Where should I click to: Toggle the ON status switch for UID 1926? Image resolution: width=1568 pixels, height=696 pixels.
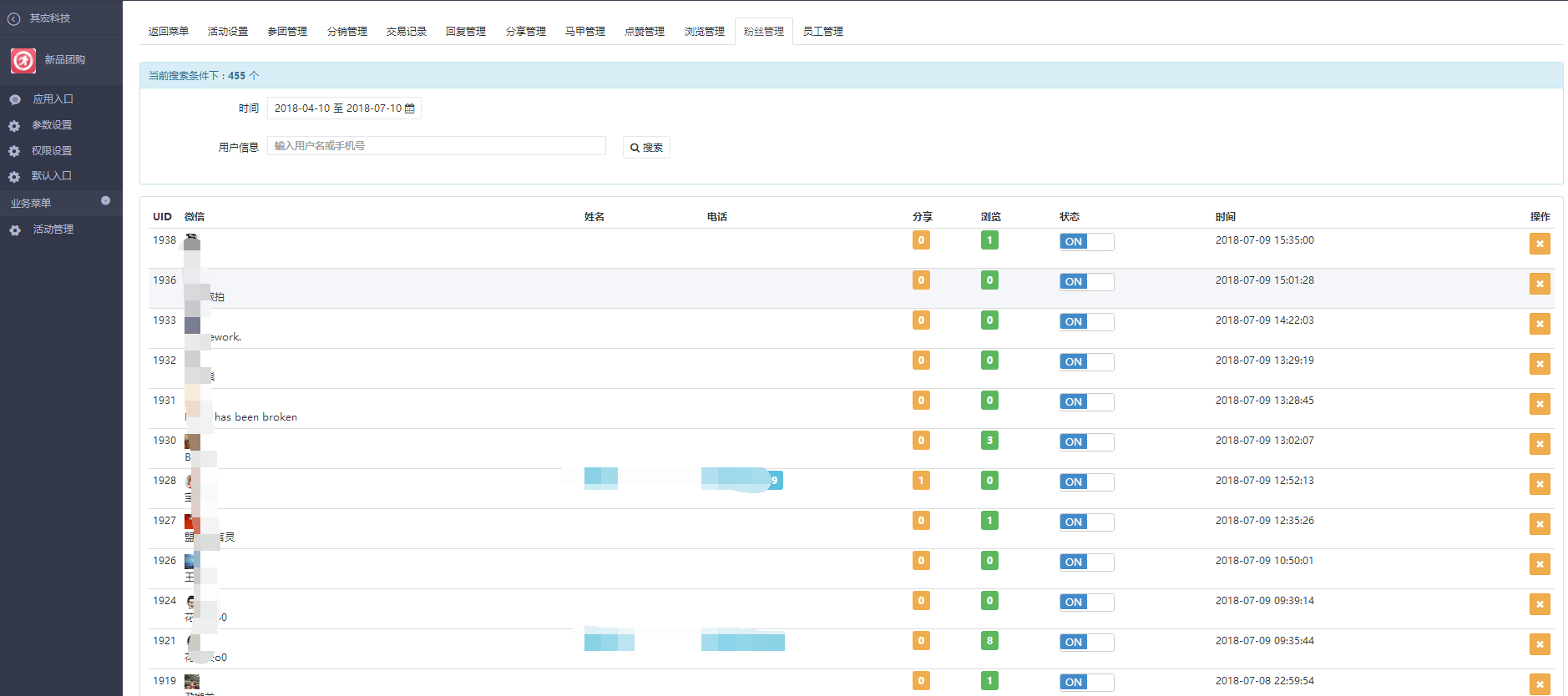tap(1086, 562)
